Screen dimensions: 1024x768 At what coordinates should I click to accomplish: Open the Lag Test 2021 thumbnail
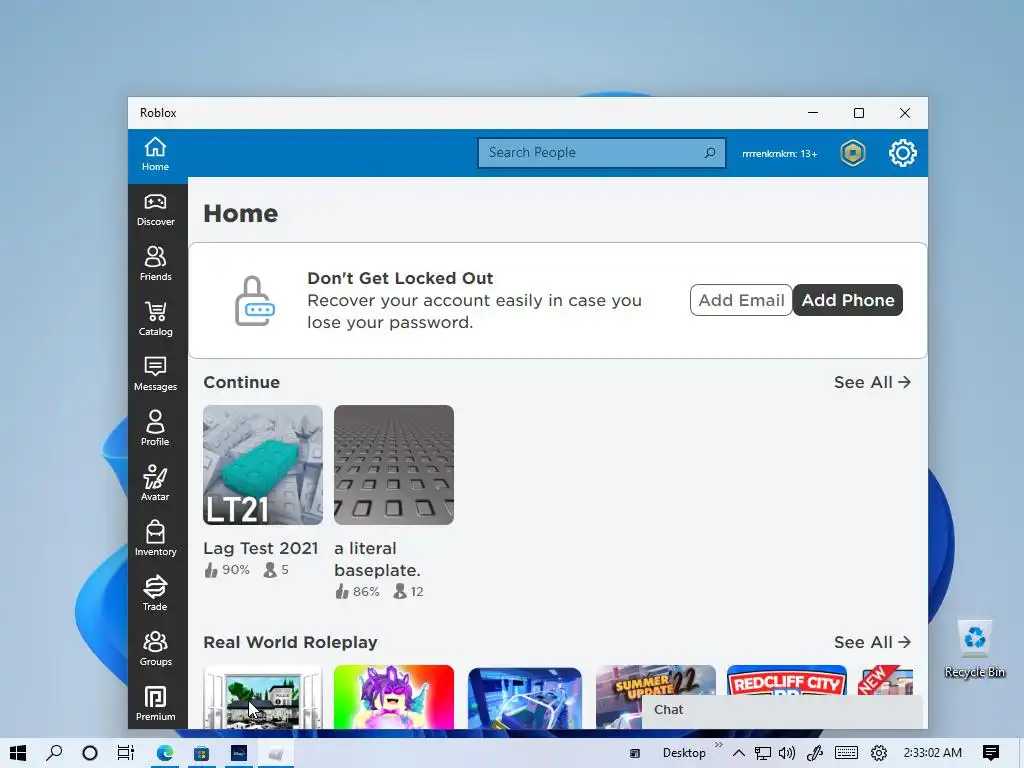coord(263,465)
